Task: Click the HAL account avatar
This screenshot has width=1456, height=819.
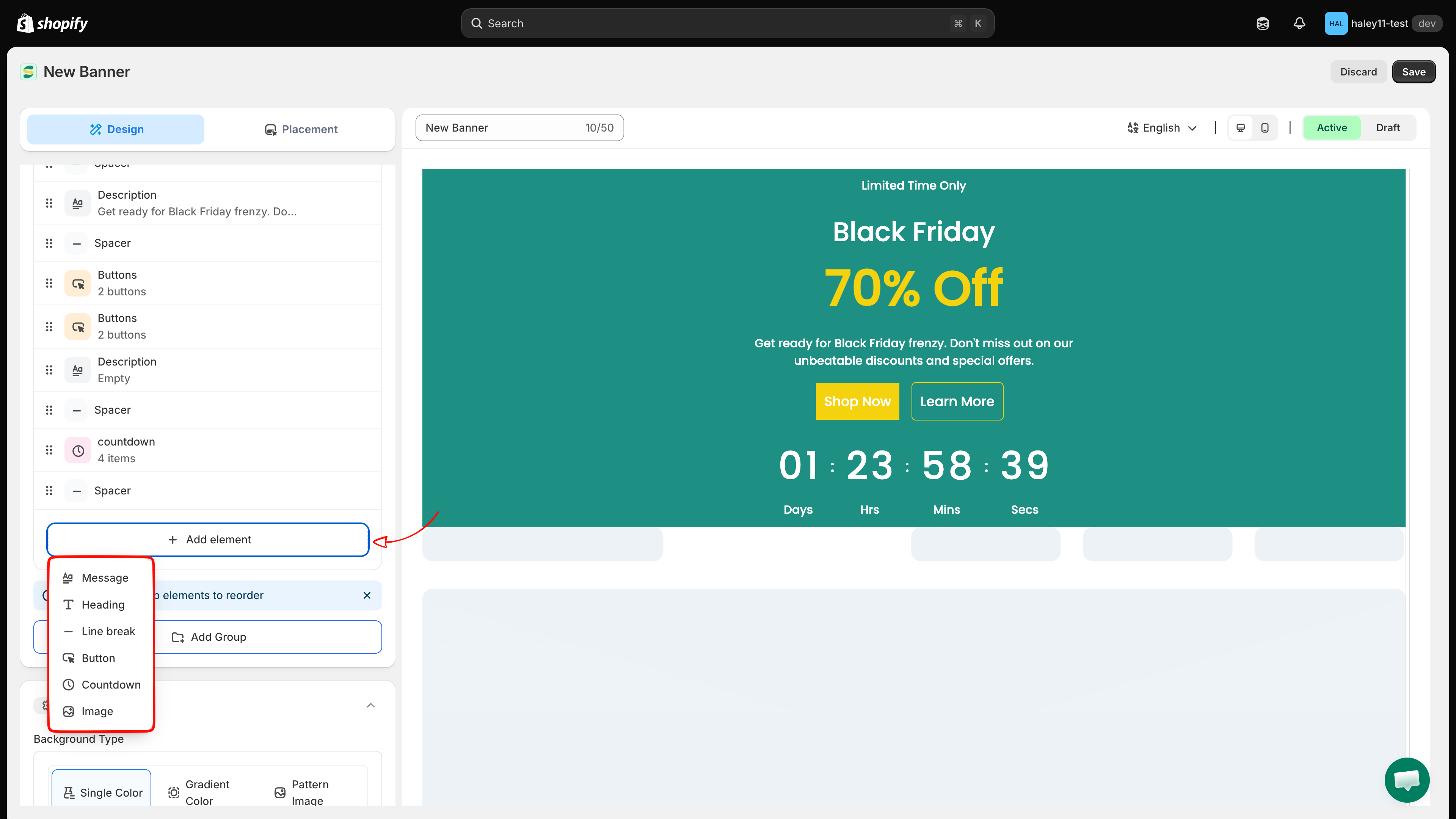Action: pyautogui.click(x=1335, y=23)
